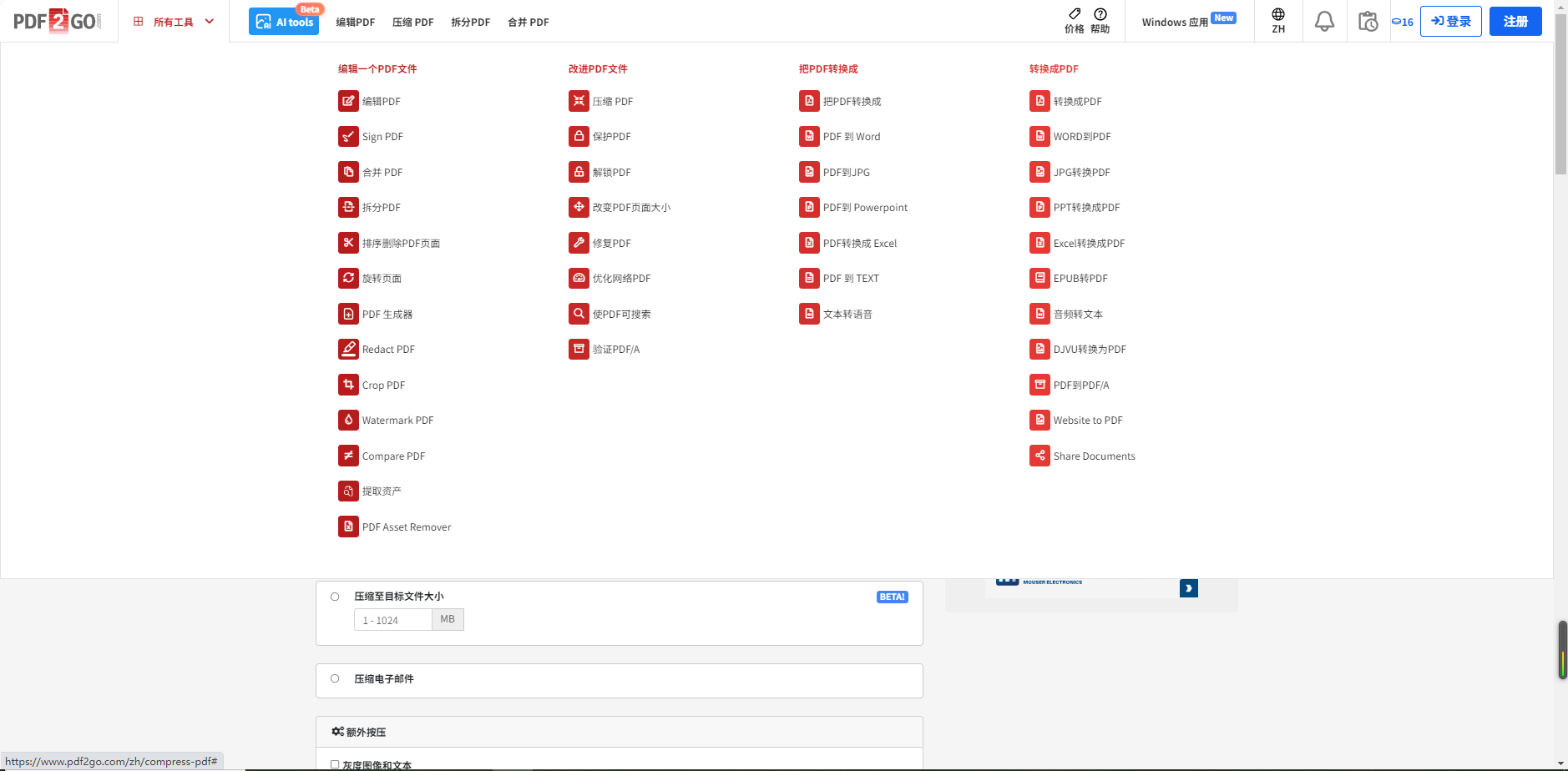Select the 保护PDF lock icon
The width and height of the screenshot is (1568, 771).
point(579,136)
